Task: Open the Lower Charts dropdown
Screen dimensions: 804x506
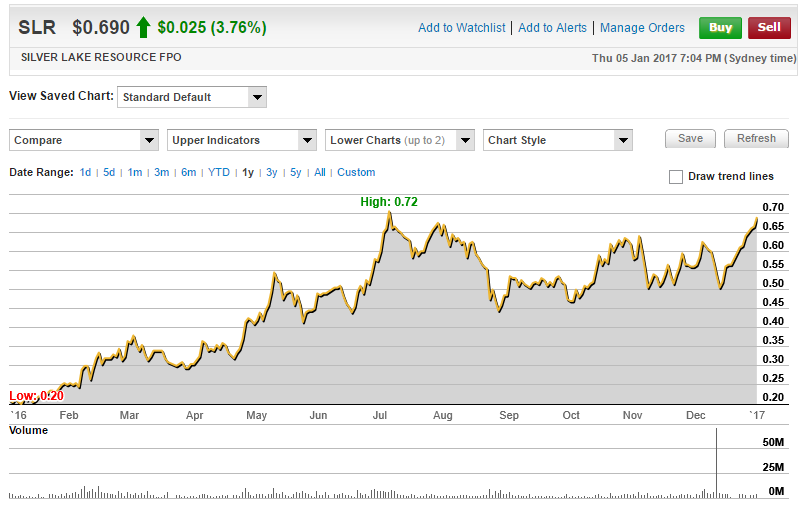Action: pos(400,140)
